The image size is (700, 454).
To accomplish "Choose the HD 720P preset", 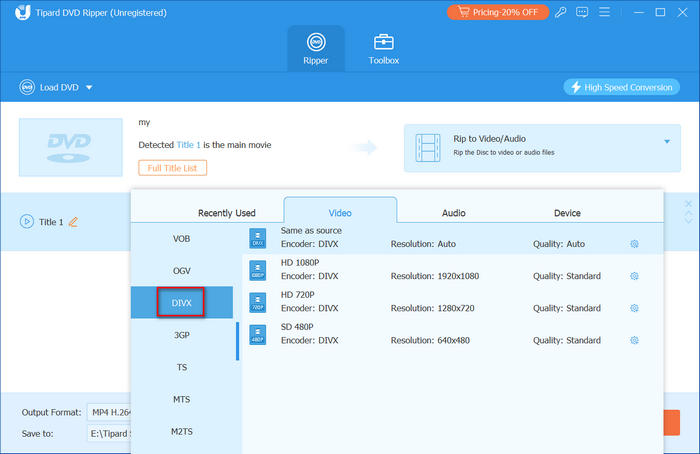I will tap(453, 302).
